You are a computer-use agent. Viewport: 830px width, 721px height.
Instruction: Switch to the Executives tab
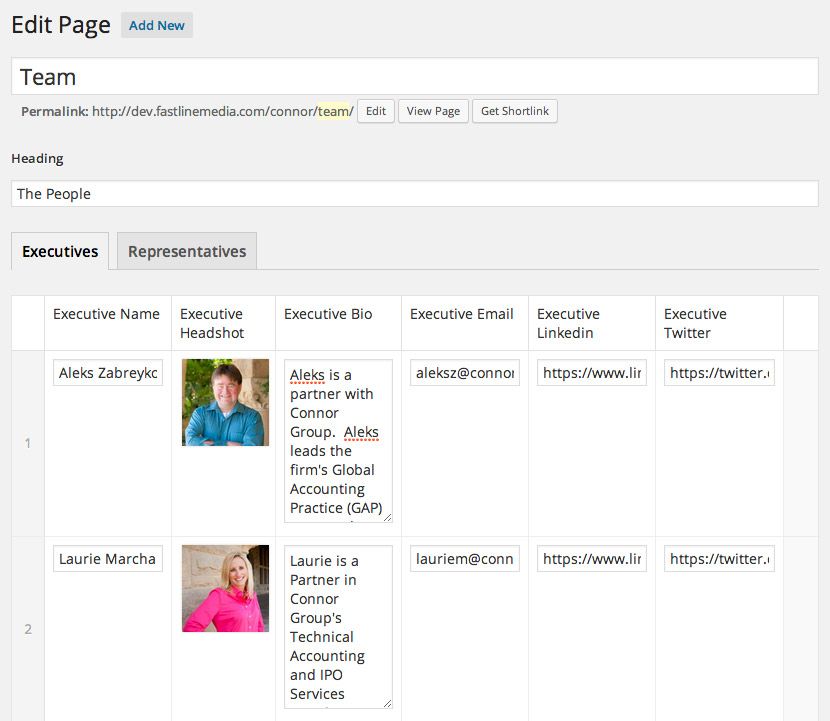60,251
